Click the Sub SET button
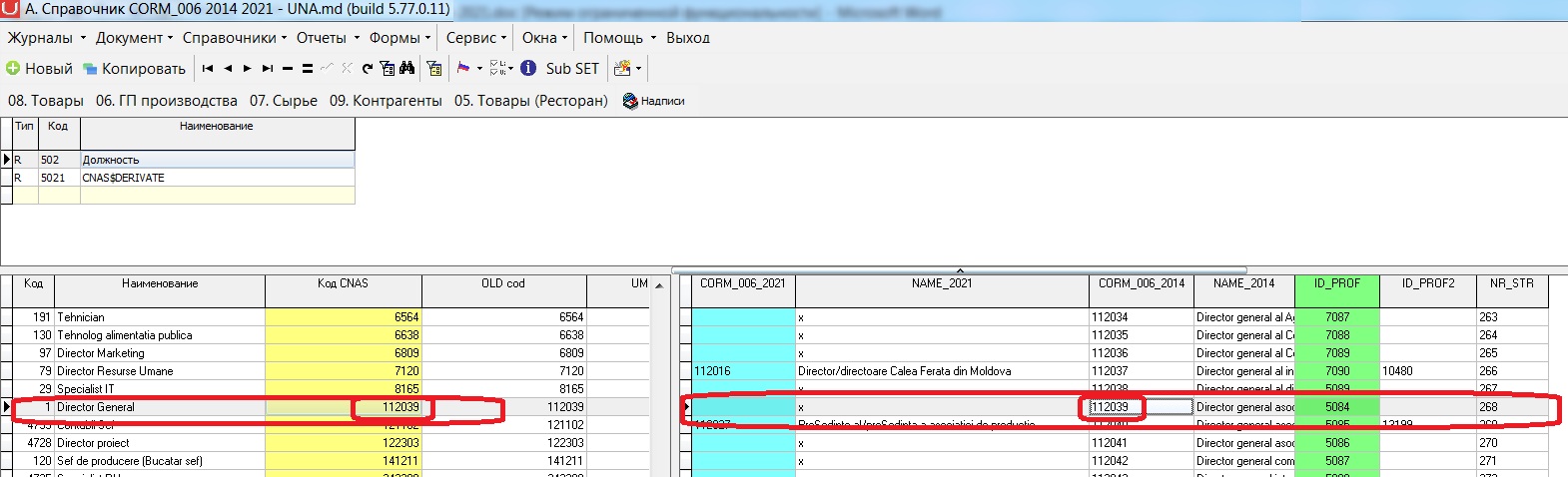Image resolution: width=1568 pixels, height=477 pixels. (572, 68)
